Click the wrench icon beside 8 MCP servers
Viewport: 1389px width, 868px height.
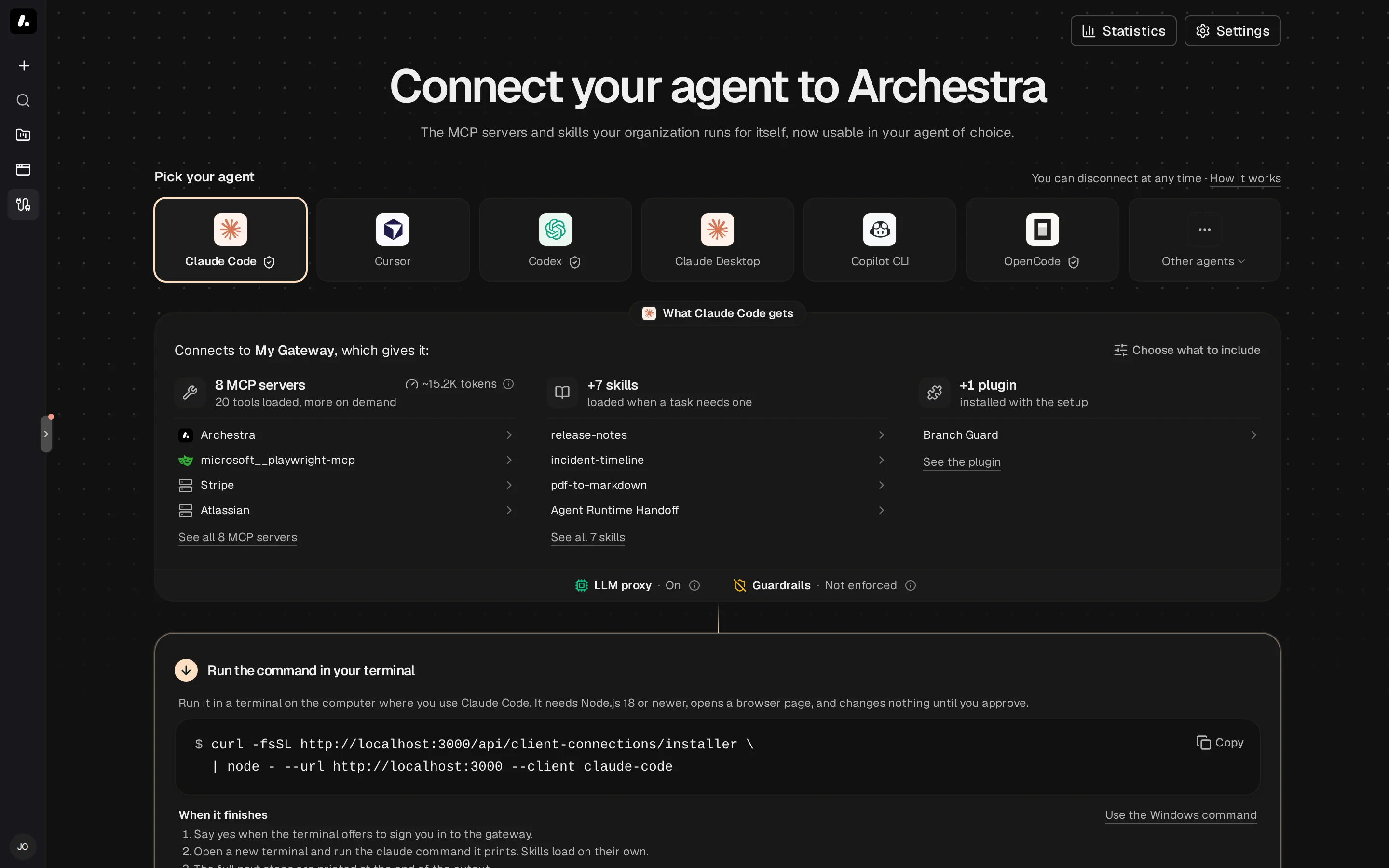pyautogui.click(x=190, y=393)
